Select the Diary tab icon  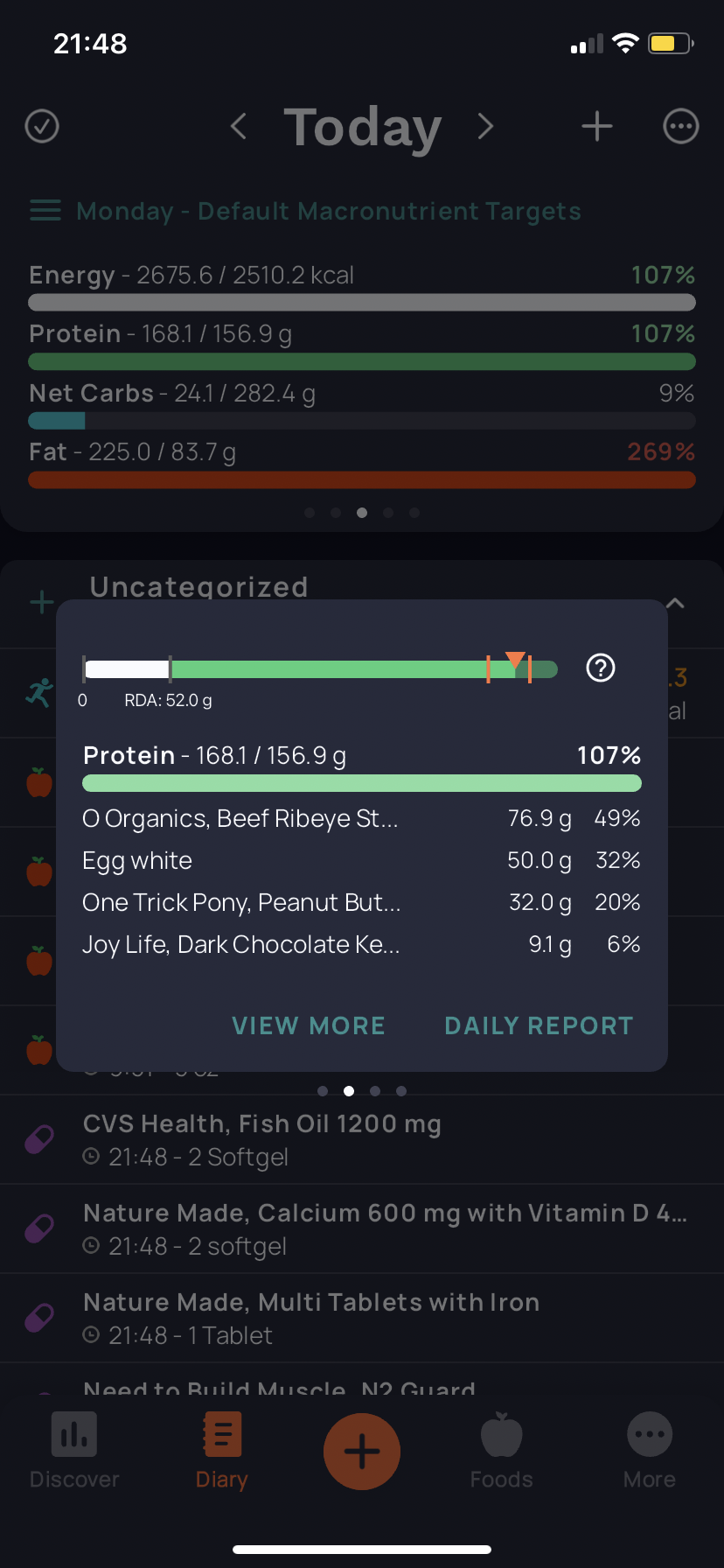point(222,1435)
